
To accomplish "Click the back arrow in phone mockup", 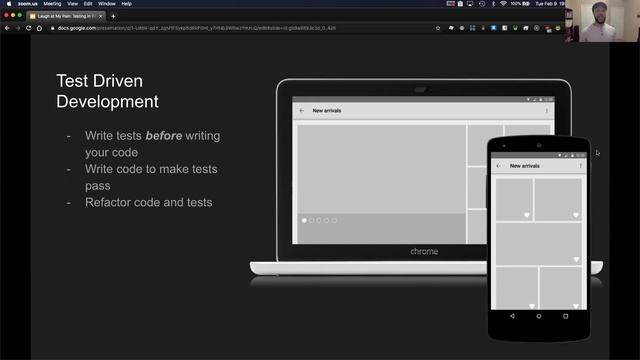I will pos(498,166).
